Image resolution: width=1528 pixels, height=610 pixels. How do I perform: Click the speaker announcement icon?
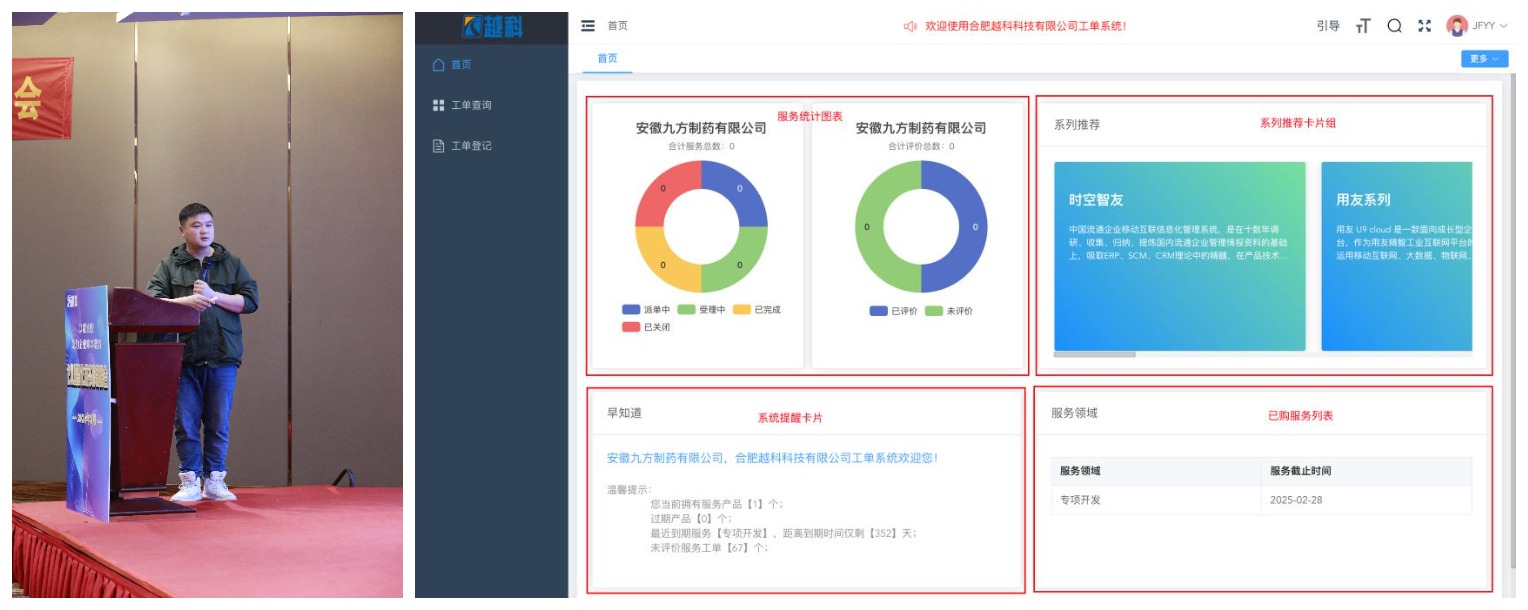tap(910, 26)
